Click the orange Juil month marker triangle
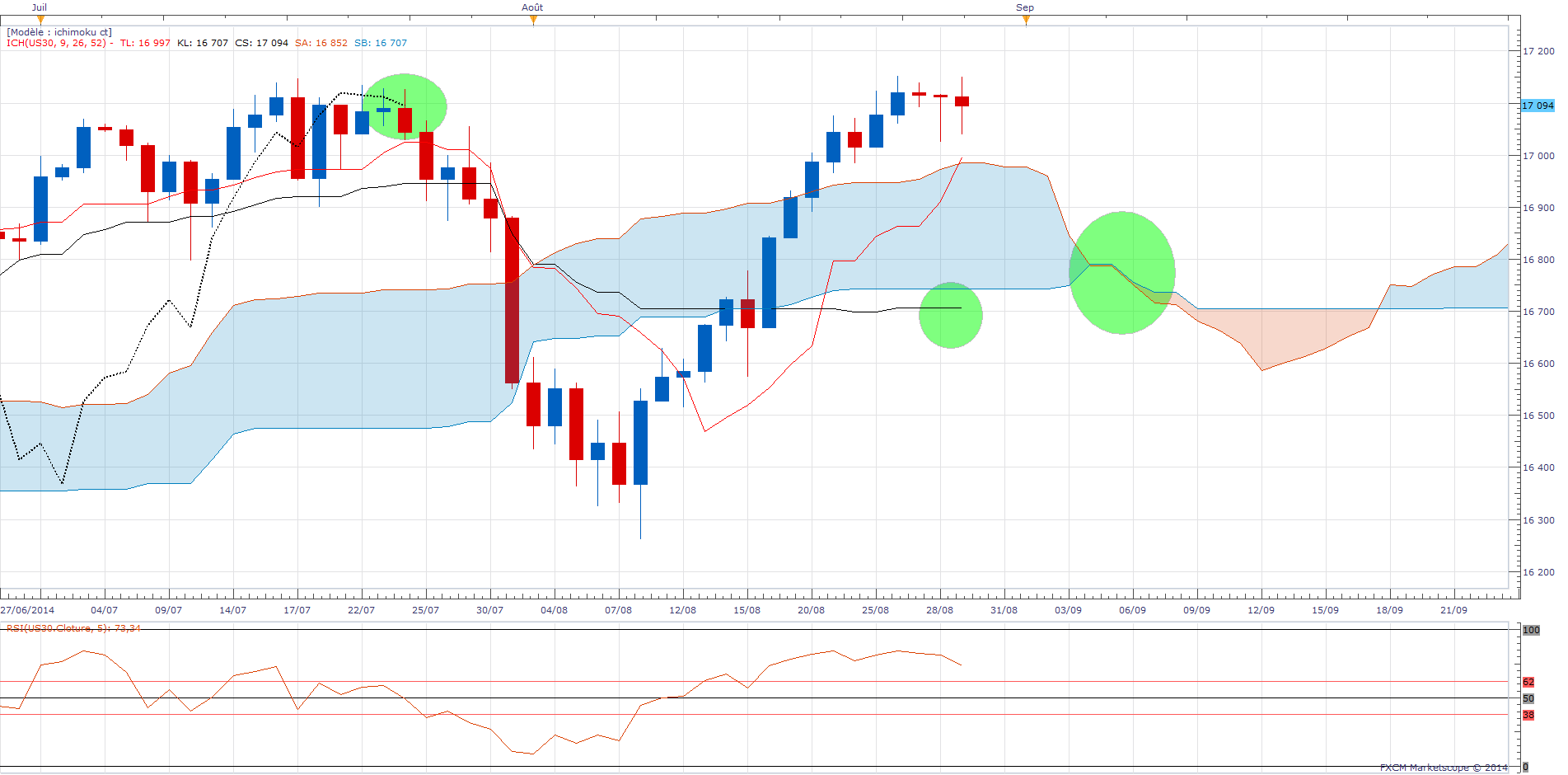Screen dimensions: 1568x775 pyautogui.click(x=40, y=20)
